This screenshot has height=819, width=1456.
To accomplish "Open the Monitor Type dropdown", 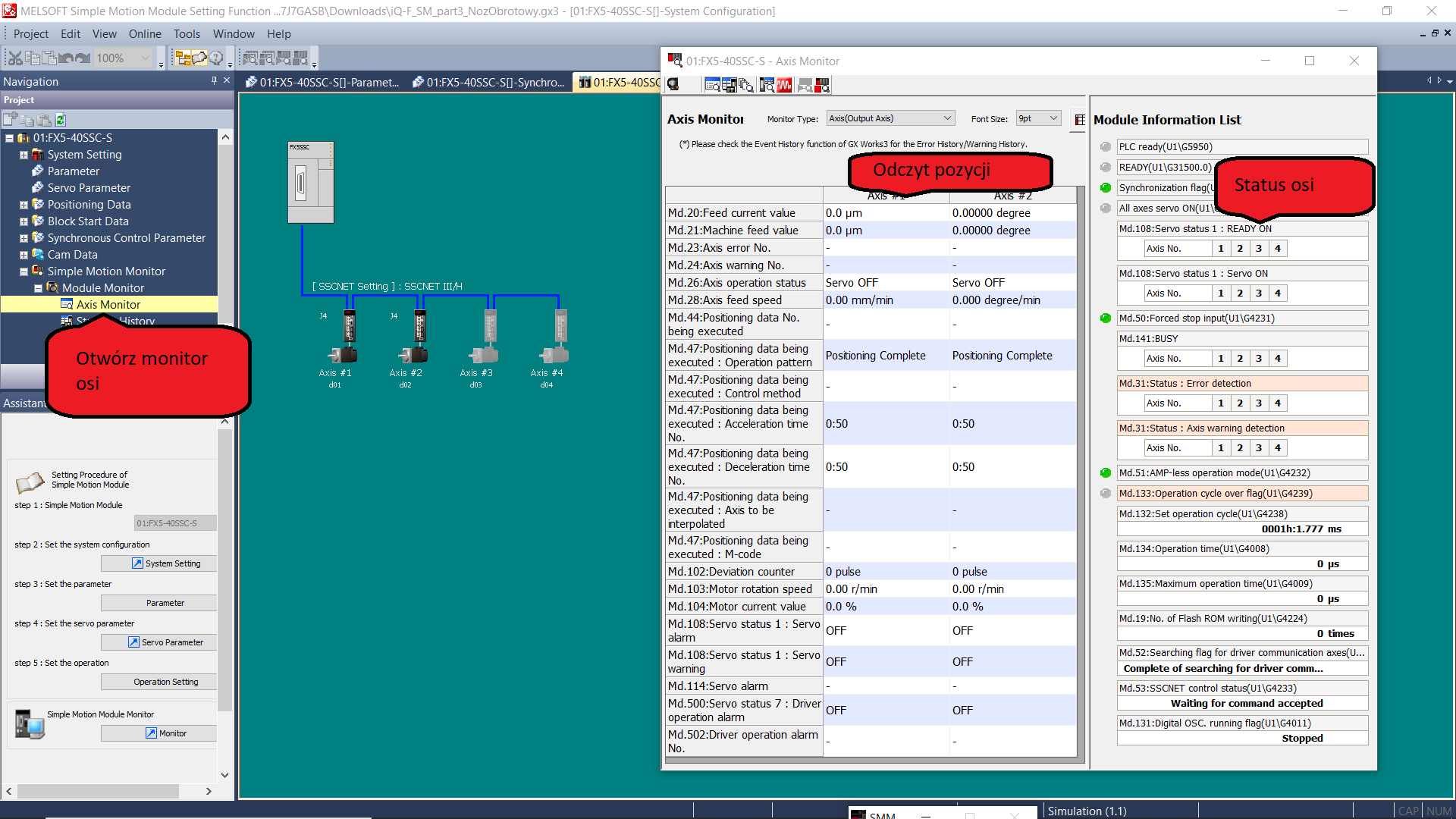I will click(x=890, y=118).
